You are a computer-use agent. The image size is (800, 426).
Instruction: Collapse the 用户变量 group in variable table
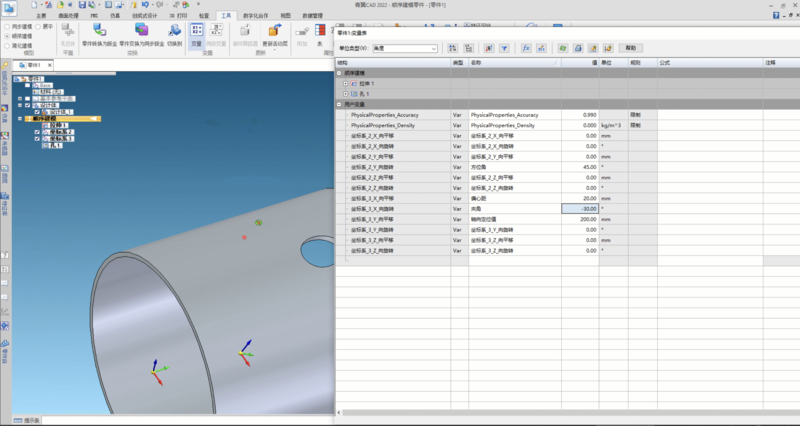click(x=338, y=104)
